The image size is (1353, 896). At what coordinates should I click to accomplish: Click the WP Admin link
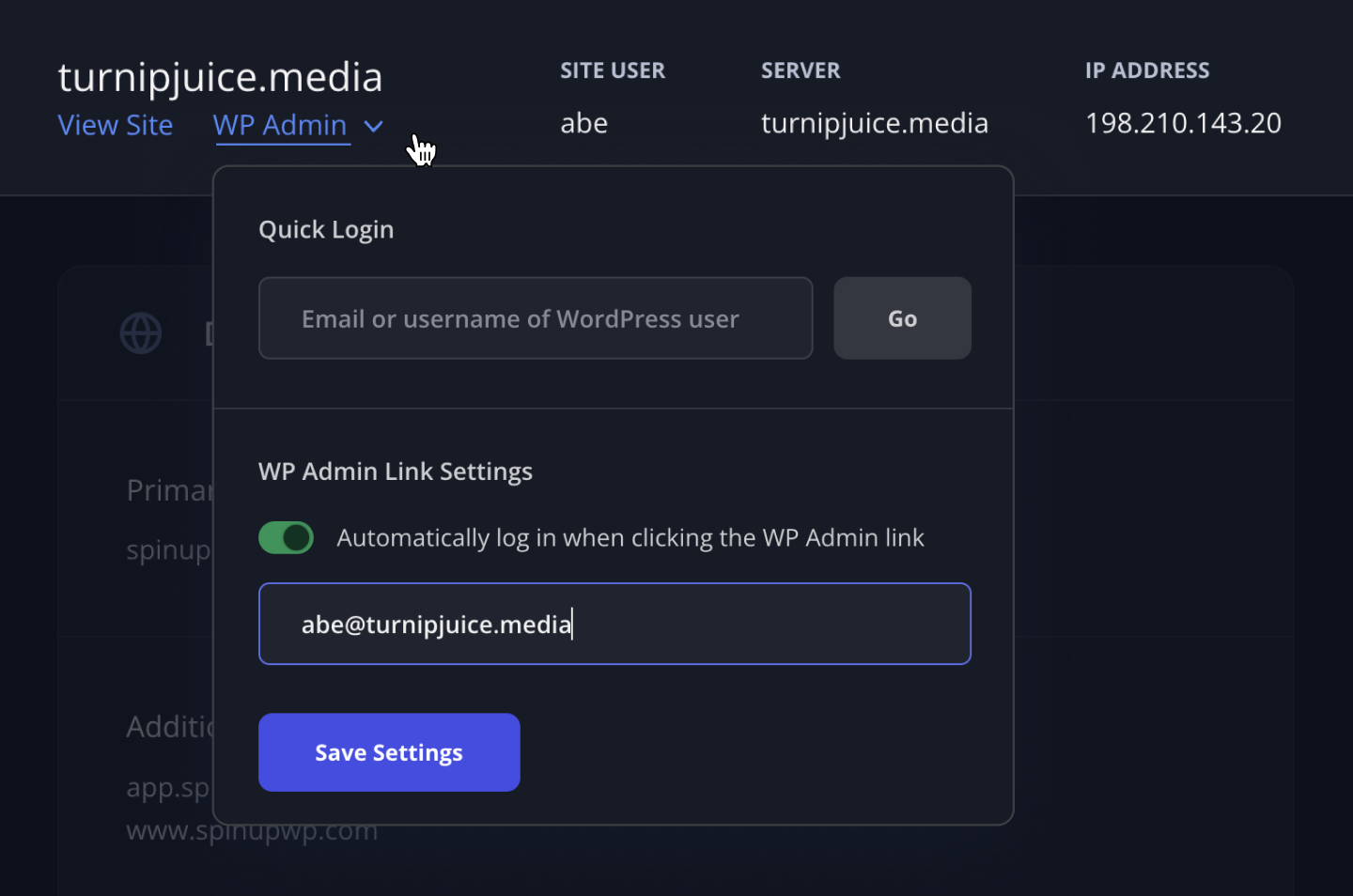coord(280,125)
